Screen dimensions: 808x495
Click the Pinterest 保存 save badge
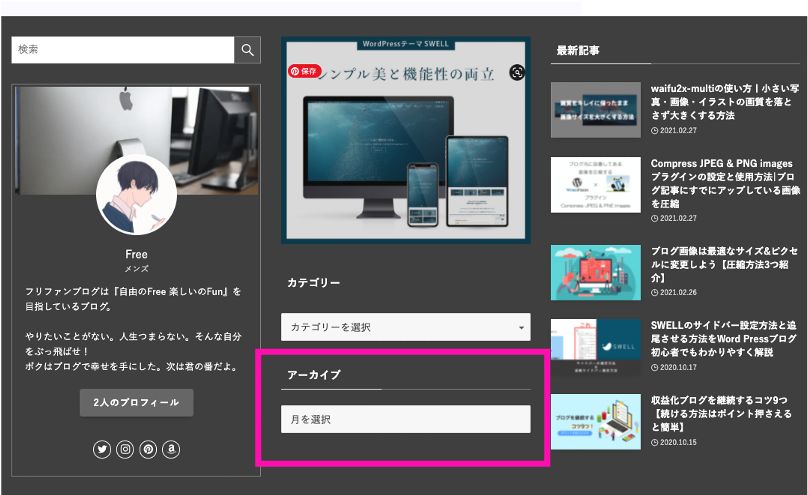tap(305, 71)
